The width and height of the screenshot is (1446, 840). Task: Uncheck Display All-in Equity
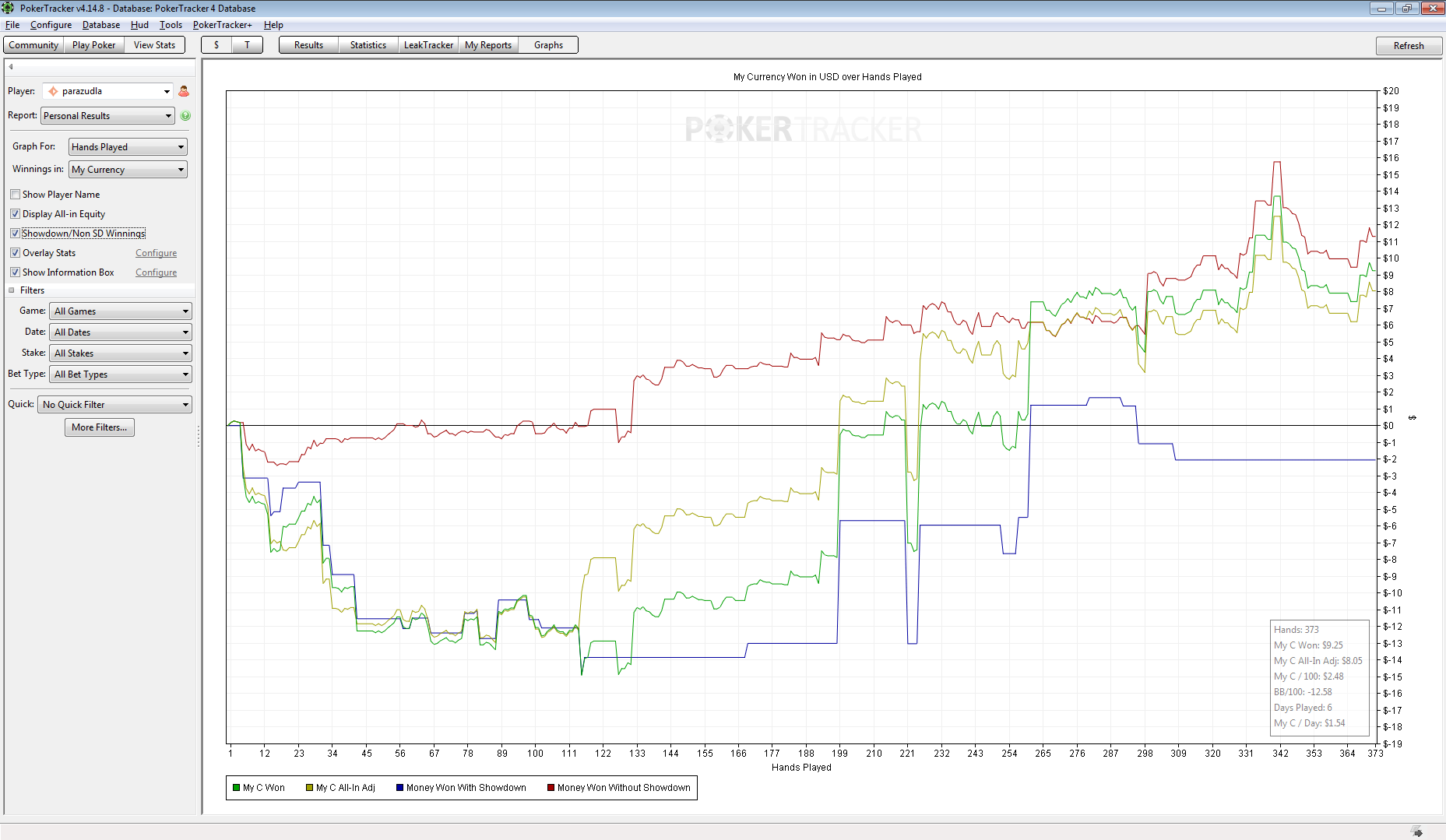pos(15,214)
